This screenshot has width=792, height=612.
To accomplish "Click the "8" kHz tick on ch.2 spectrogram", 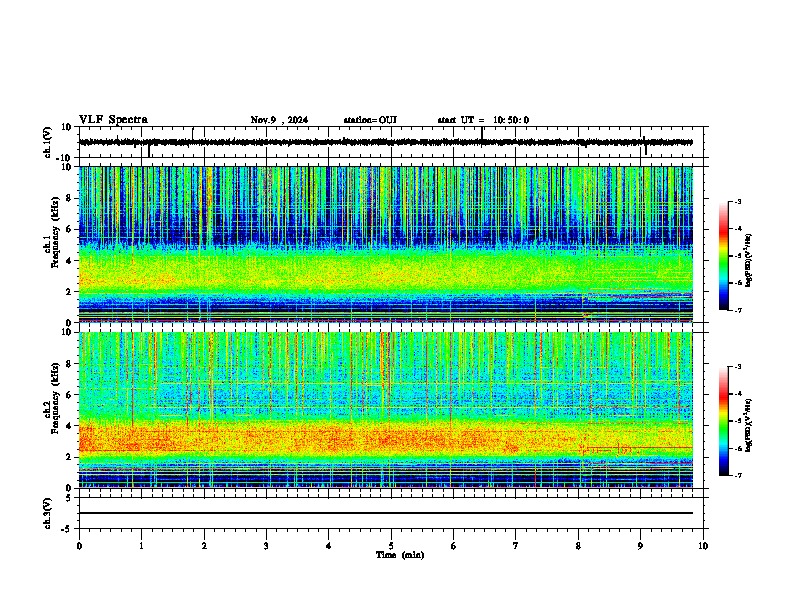I will (x=69, y=363).
